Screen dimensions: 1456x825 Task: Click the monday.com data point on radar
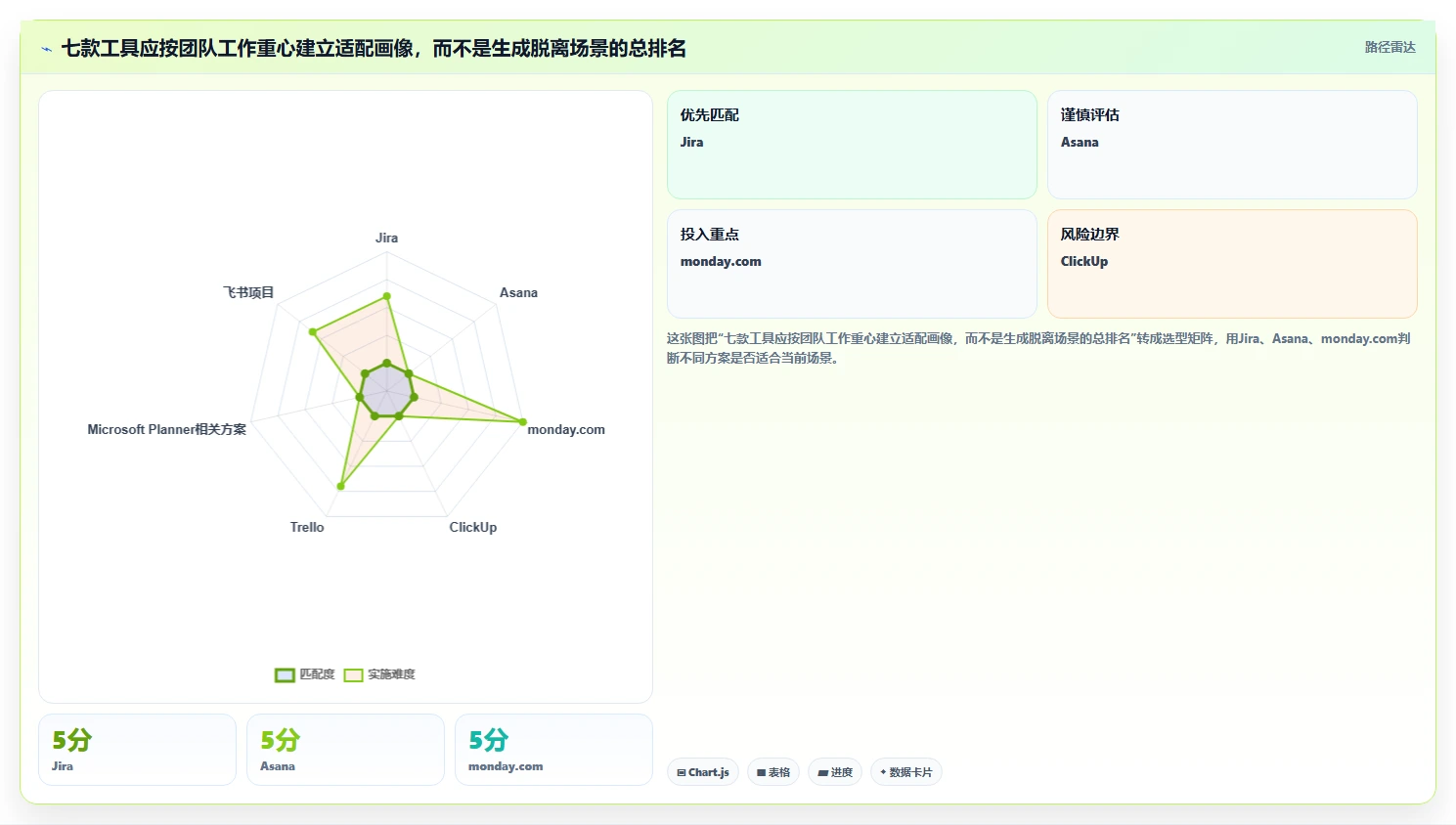522,422
